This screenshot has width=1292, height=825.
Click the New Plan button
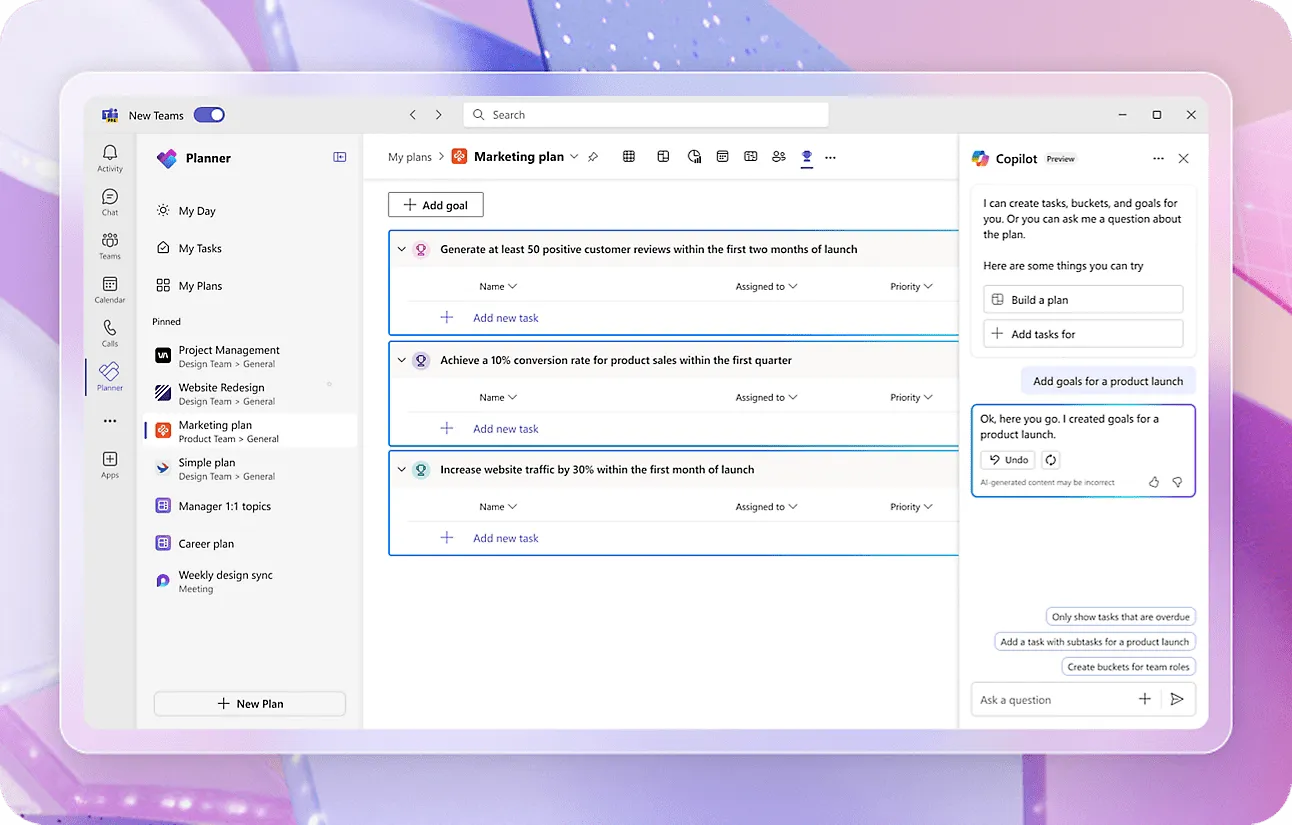click(x=250, y=703)
